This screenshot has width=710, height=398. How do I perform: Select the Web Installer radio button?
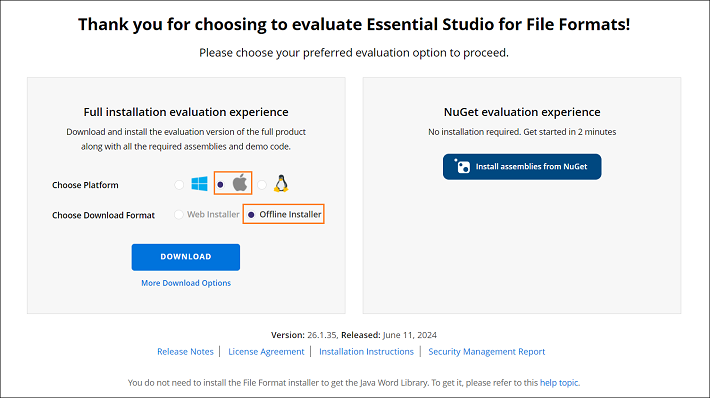coord(179,215)
